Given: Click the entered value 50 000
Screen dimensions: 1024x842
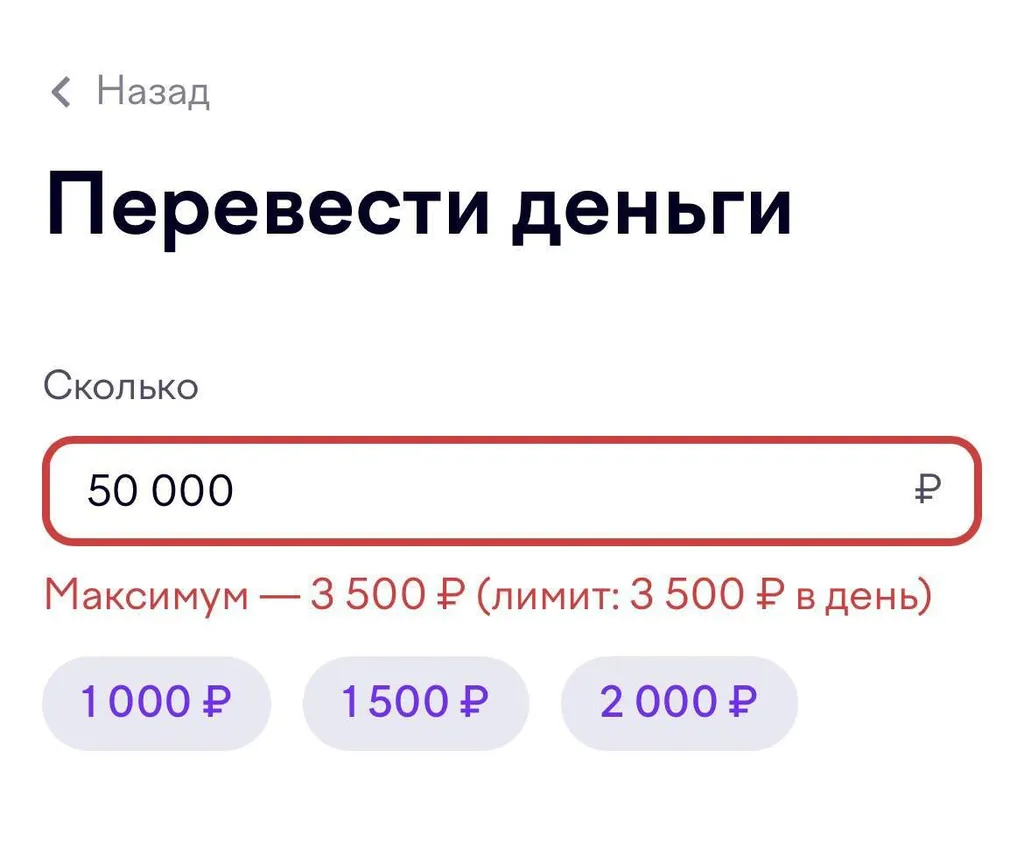Looking at the screenshot, I should (x=160, y=491).
